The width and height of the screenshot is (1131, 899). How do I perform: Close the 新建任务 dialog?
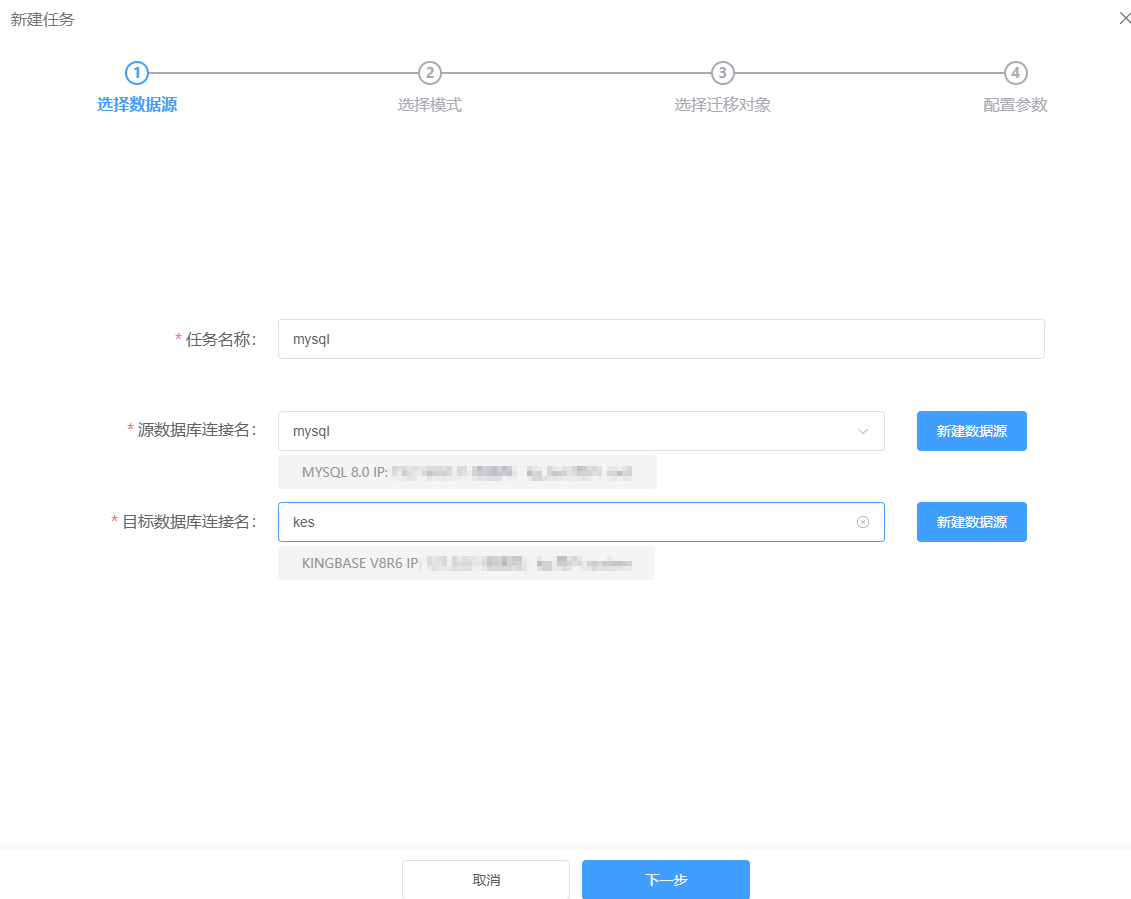tap(1125, 19)
